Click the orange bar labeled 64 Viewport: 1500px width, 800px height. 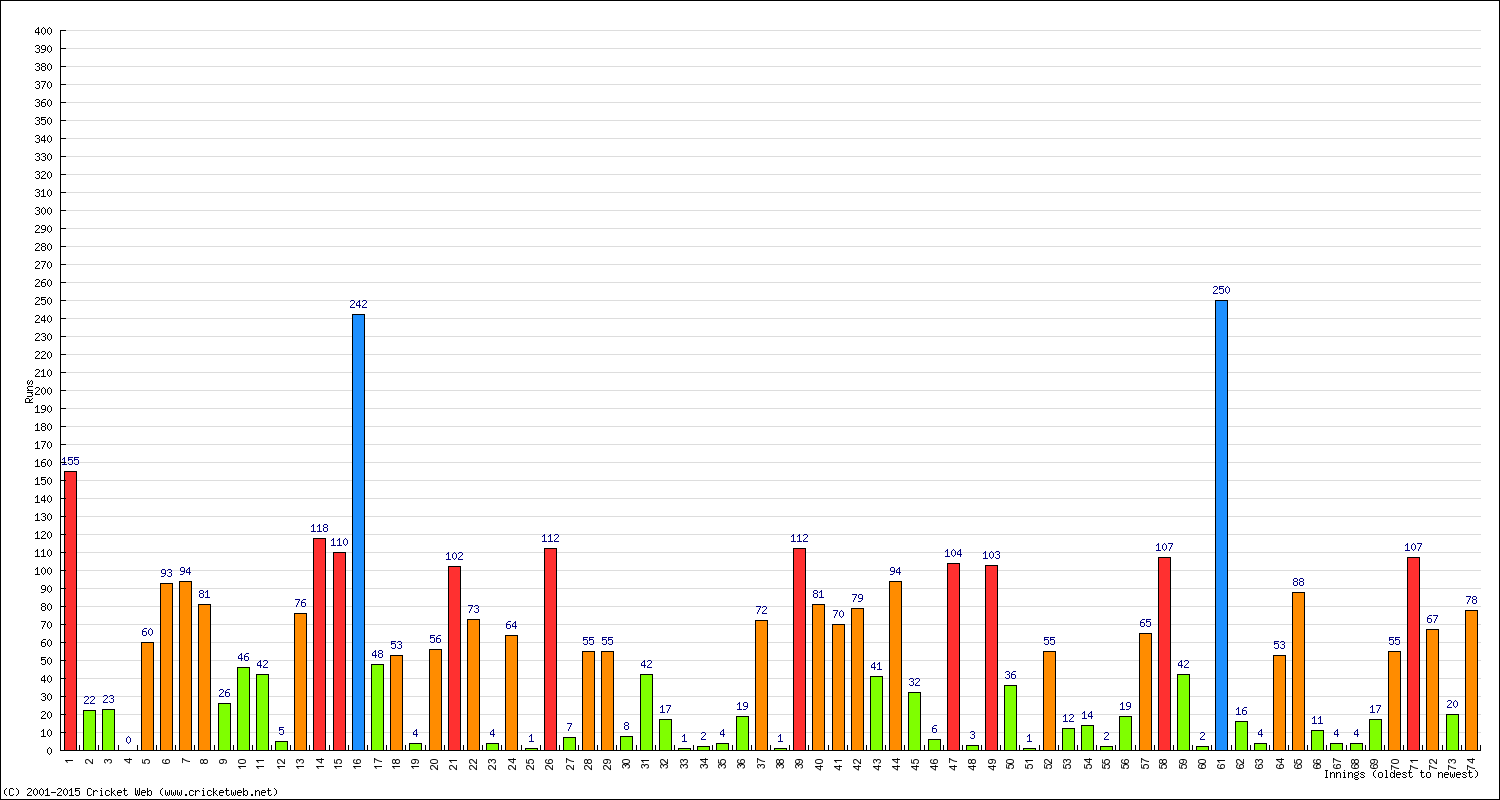[511, 692]
